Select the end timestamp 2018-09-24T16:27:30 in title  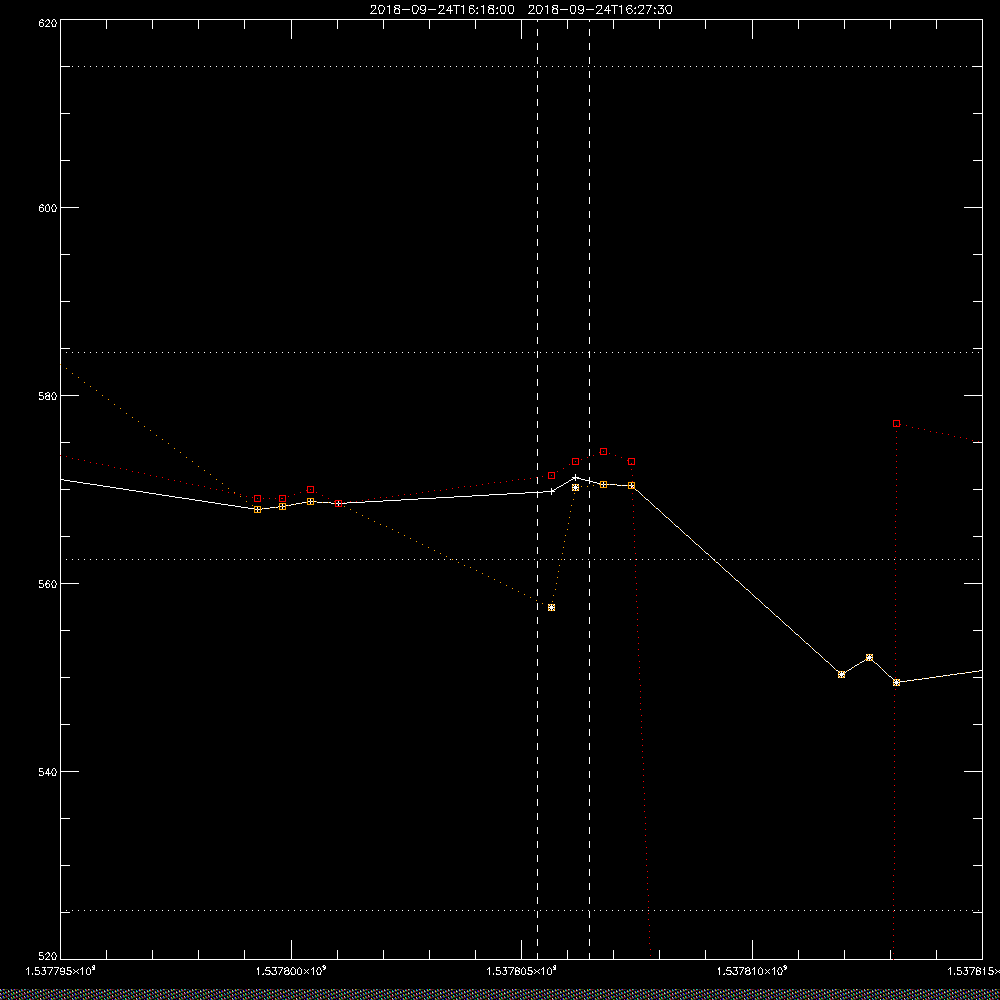point(600,10)
